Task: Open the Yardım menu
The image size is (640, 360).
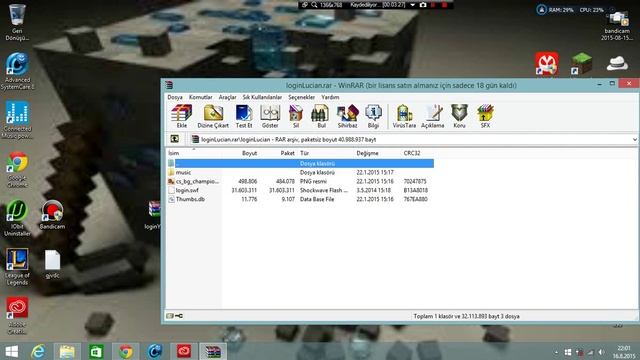Action: tap(330, 97)
